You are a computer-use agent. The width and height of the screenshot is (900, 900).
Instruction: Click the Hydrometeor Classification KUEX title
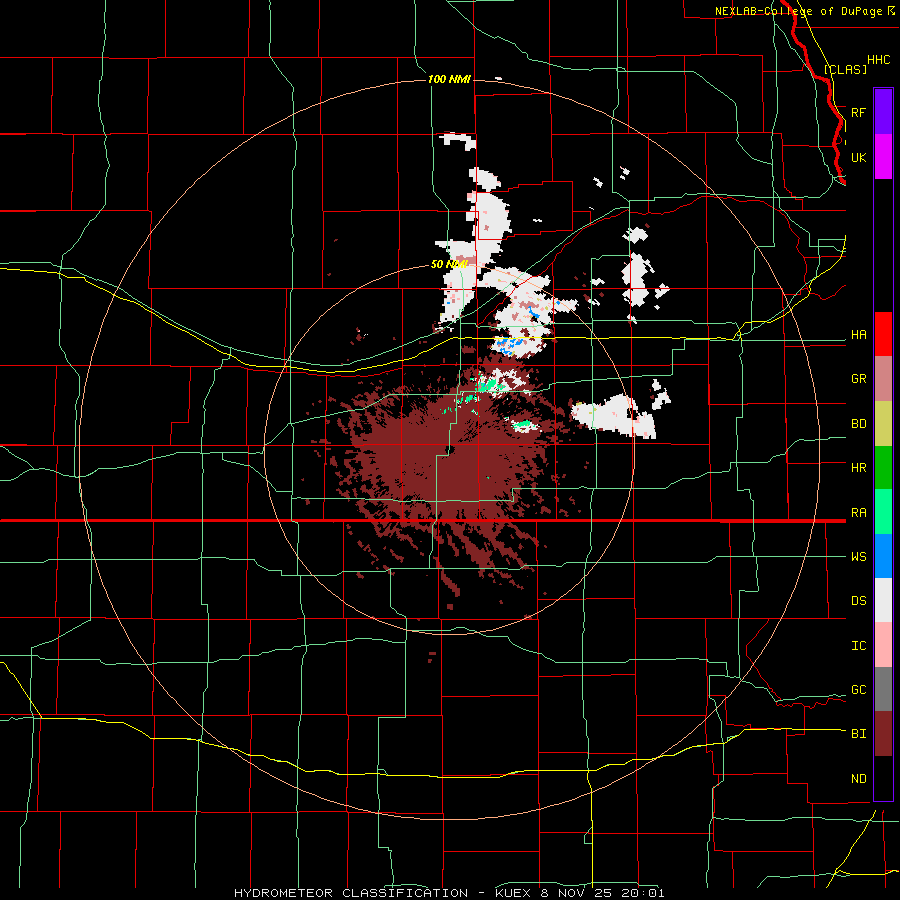449,893
